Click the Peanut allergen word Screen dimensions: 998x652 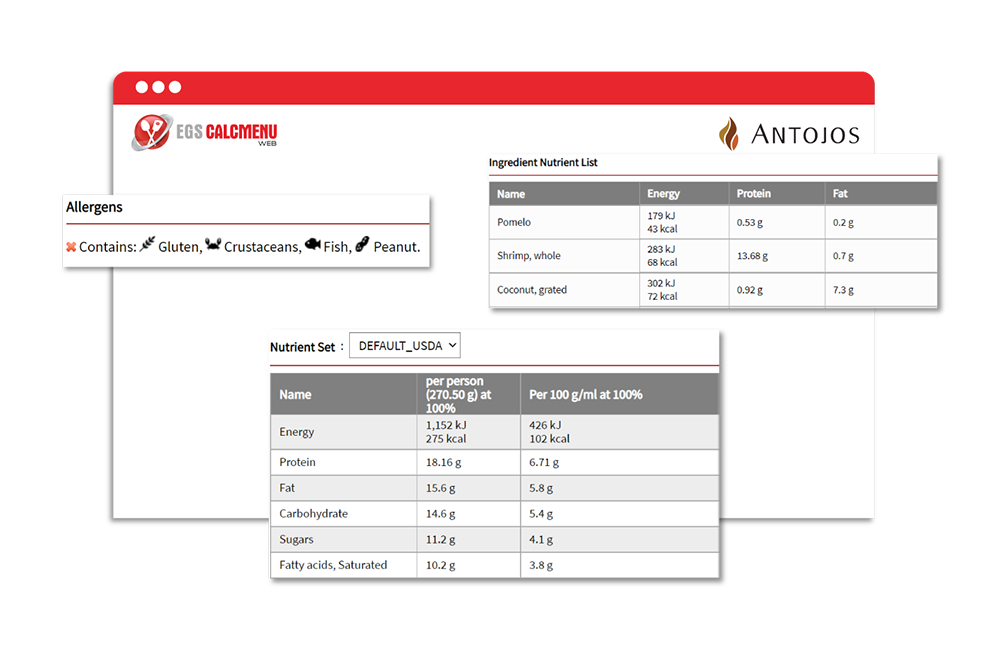(396, 247)
